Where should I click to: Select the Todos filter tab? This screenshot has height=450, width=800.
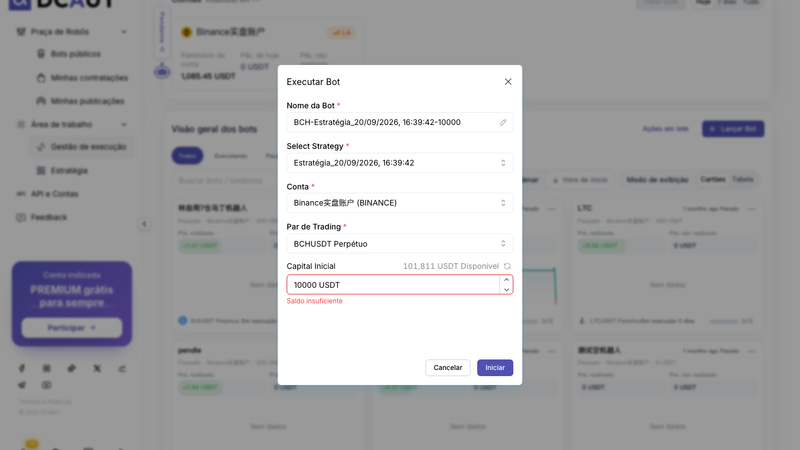tap(187, 156)
